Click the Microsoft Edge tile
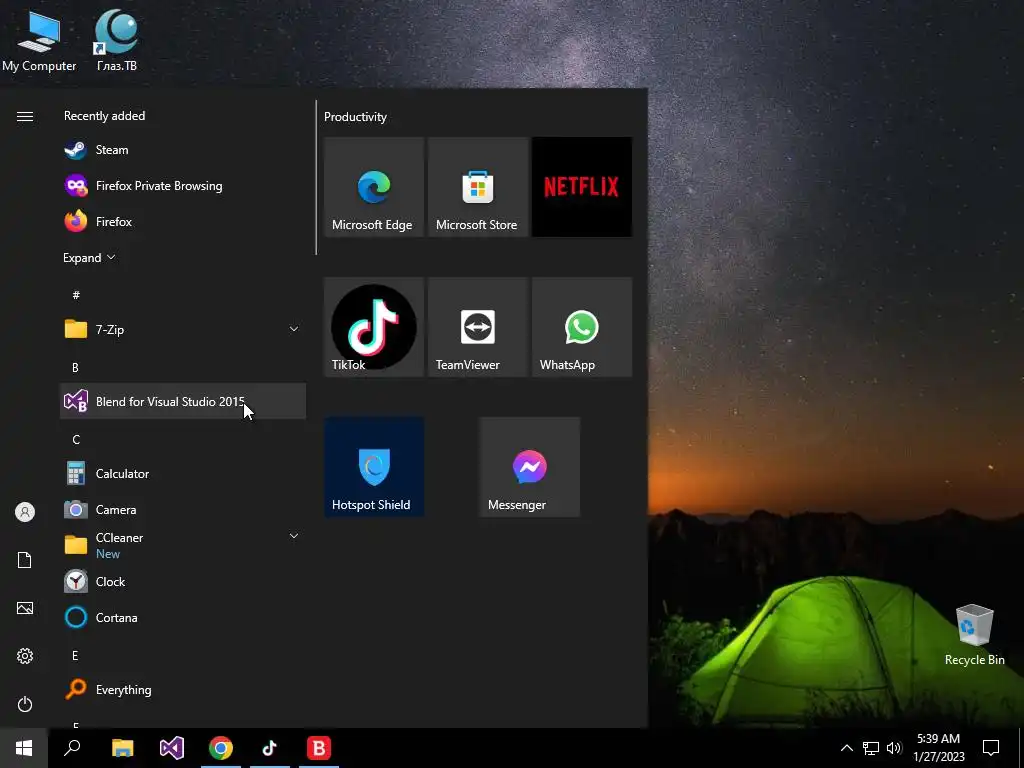This screenshot has width=1024, height=768. click(374, 187)
